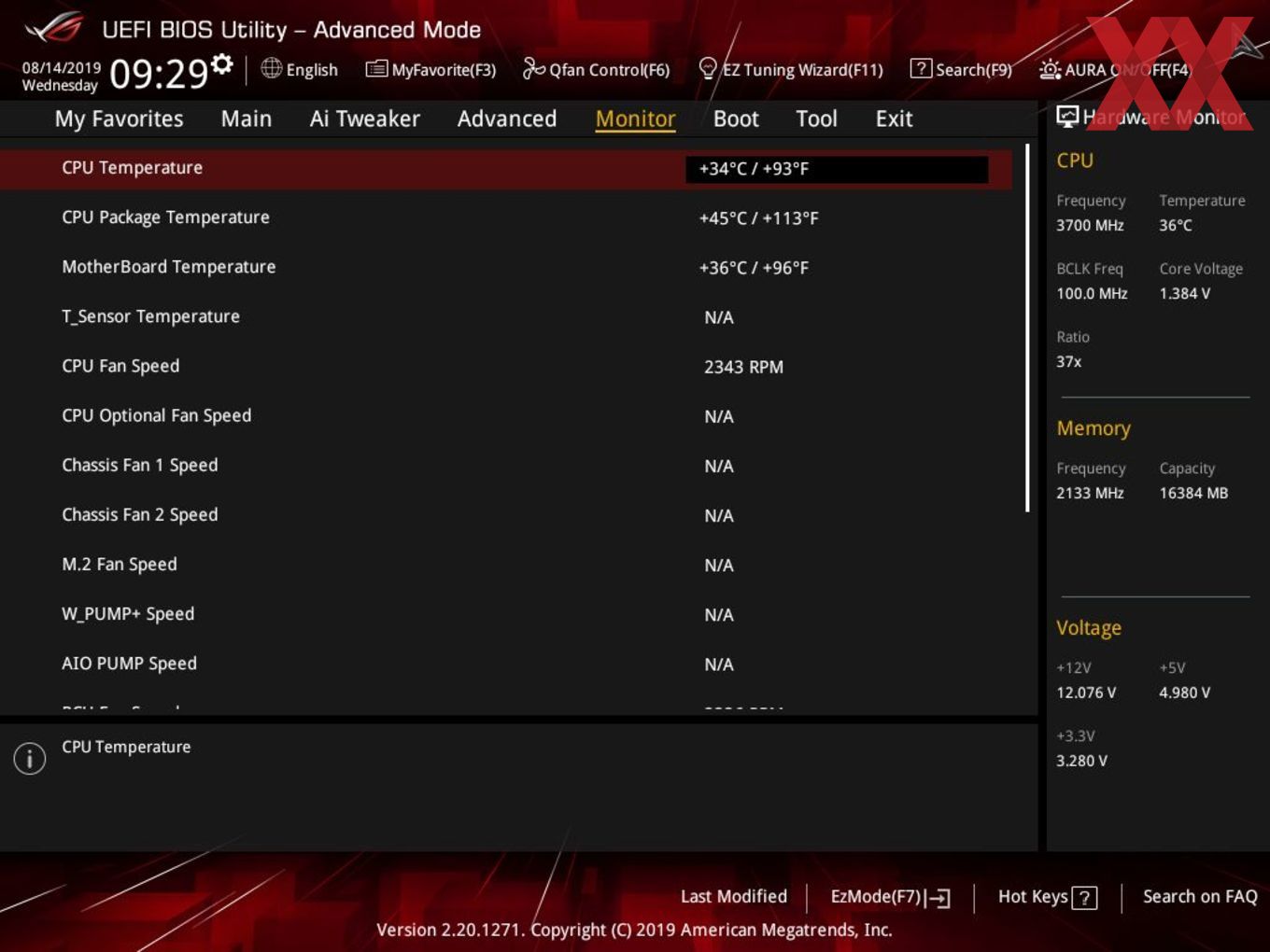Click the Hot Keys question mark box

point(1084,898)
